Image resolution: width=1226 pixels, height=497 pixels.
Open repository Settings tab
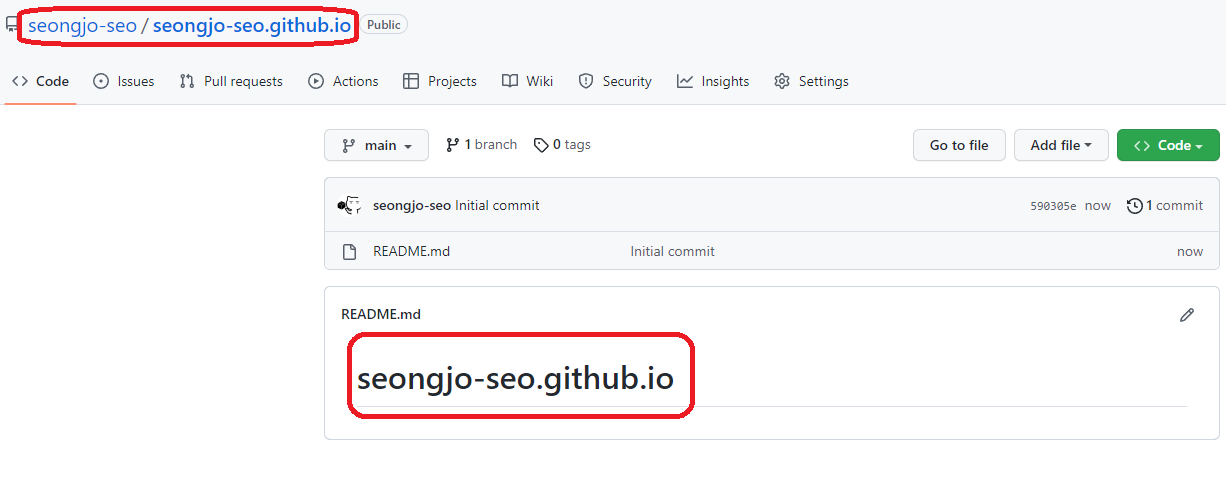pos(811,81)
